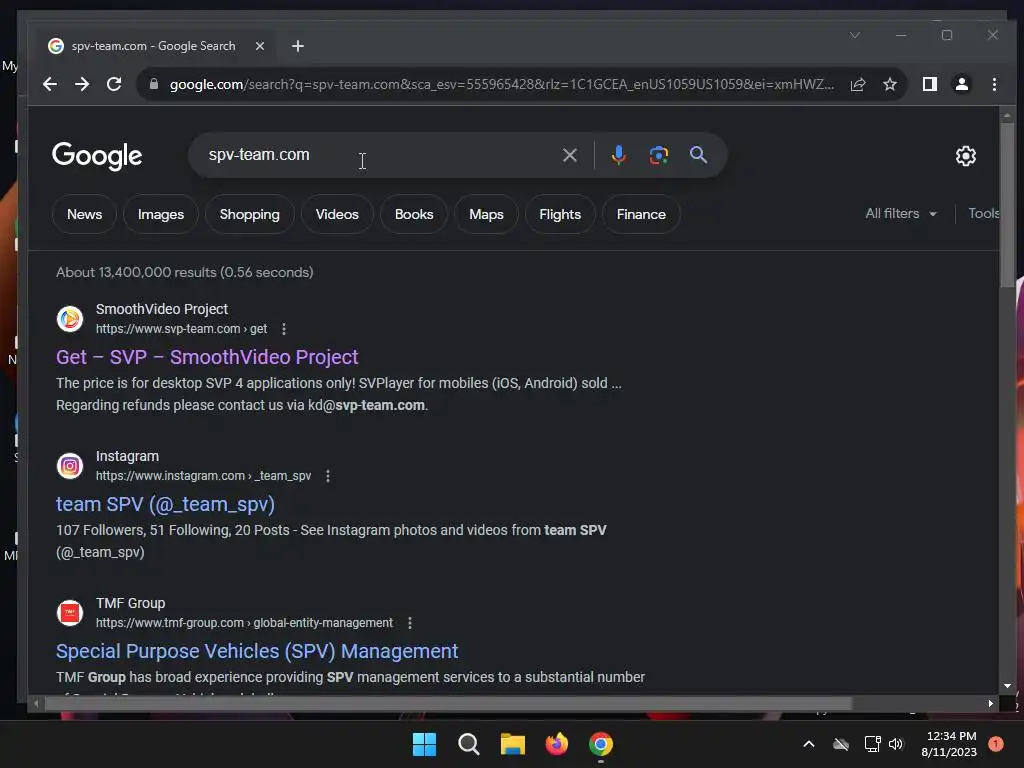1024x768 pixels.
Task: Open Chrome side panel
Action: pos(929,84)
